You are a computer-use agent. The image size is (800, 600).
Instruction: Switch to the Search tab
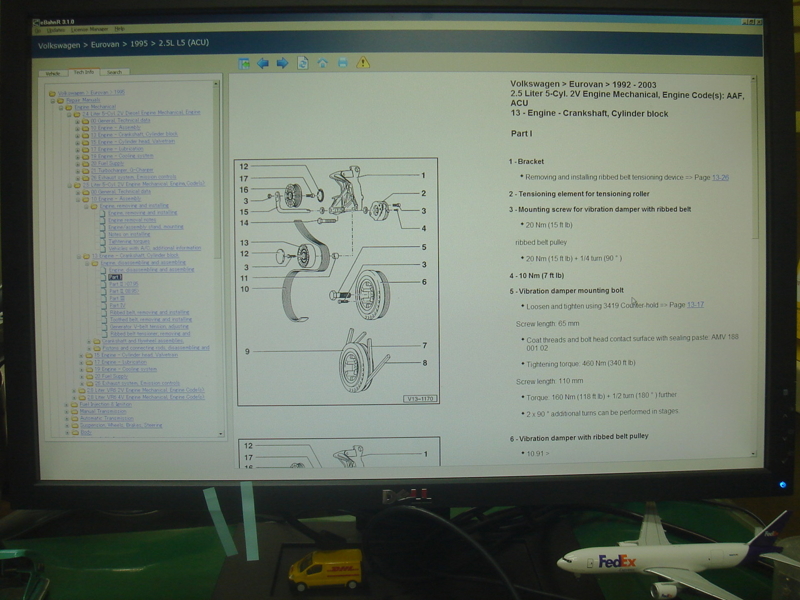click(114, 72)
